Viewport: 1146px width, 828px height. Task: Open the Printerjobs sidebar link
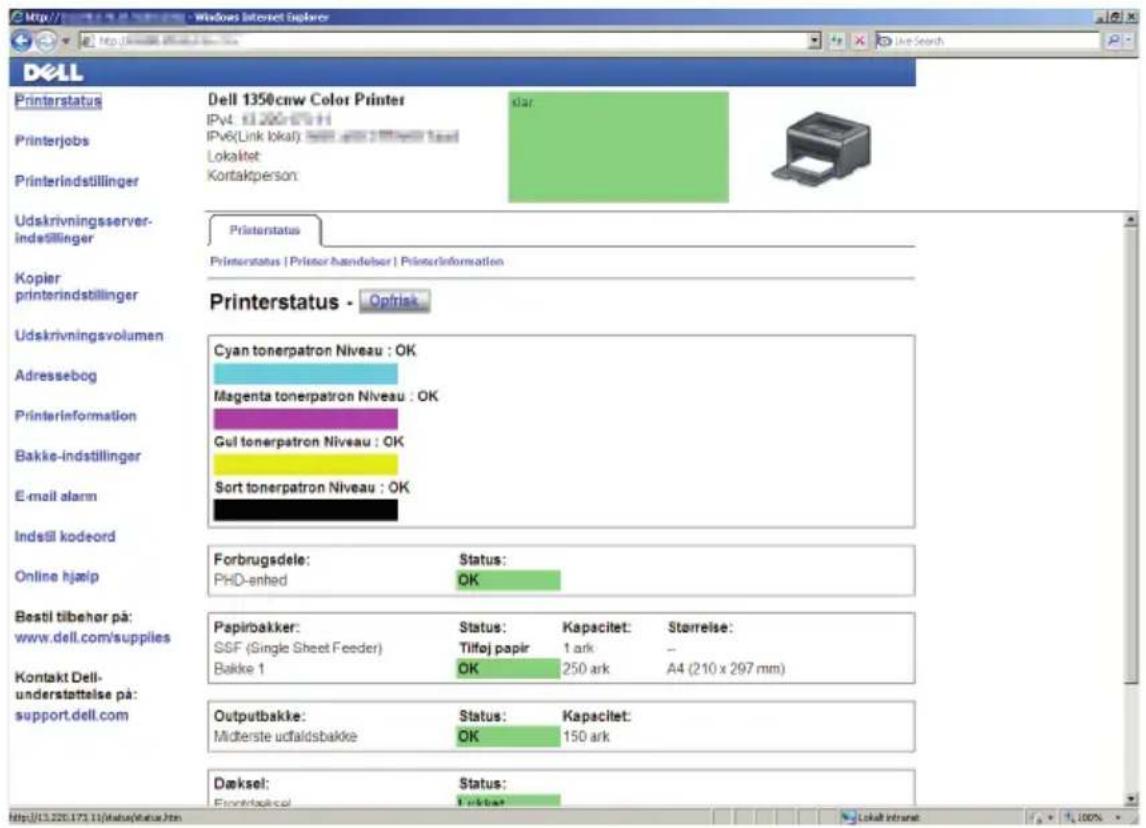click(52, 141)
